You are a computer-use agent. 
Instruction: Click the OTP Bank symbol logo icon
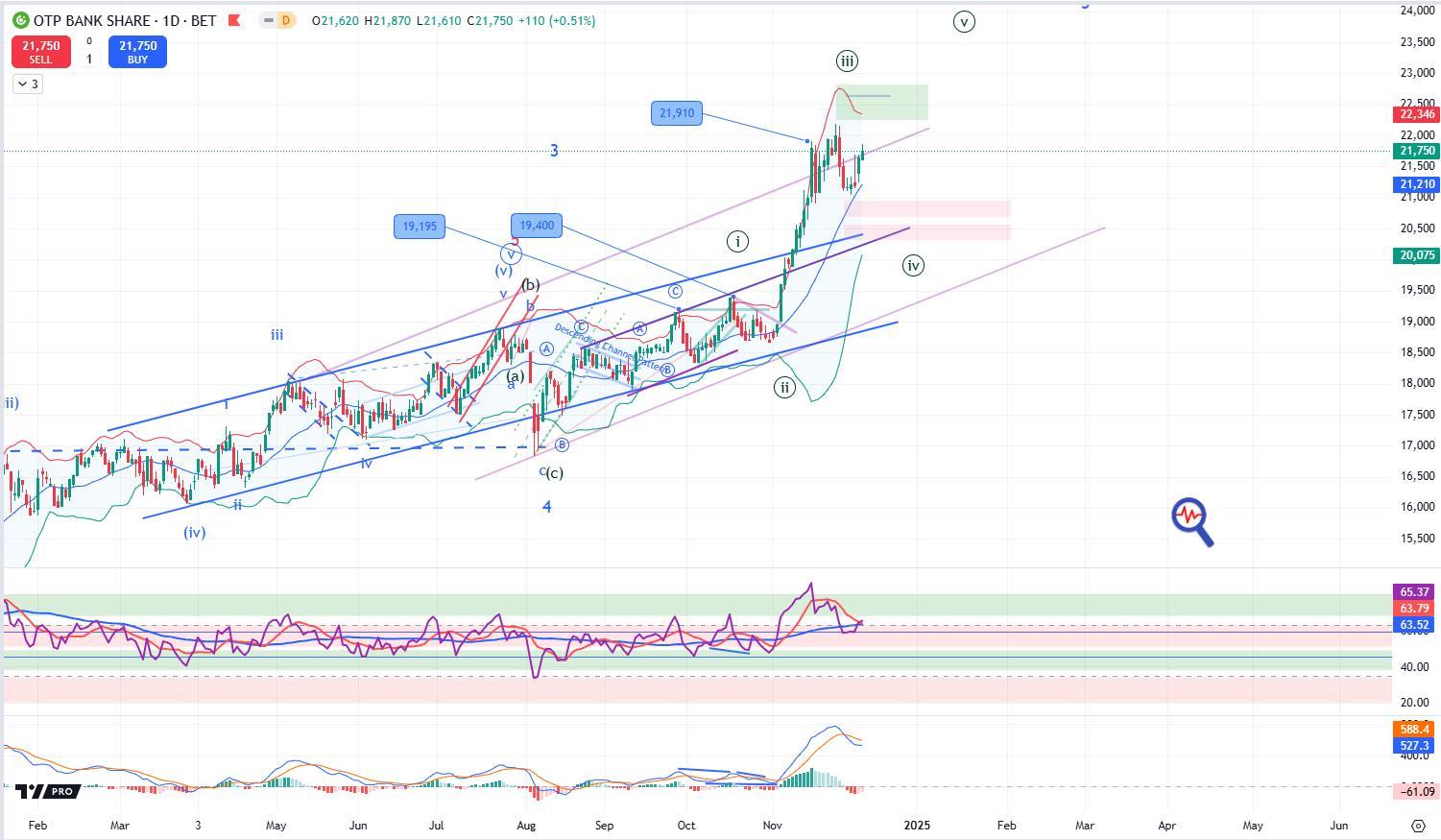point(20,20)
